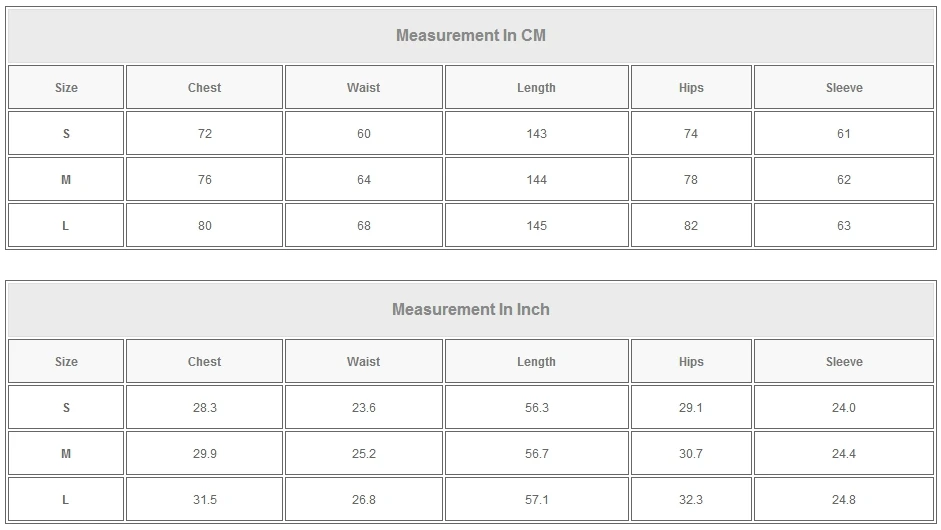Image resolution: width=941 pixels, height=530 pixels.
Task: Select the sleeve value 24.0 cell
Action: [844, 408]
